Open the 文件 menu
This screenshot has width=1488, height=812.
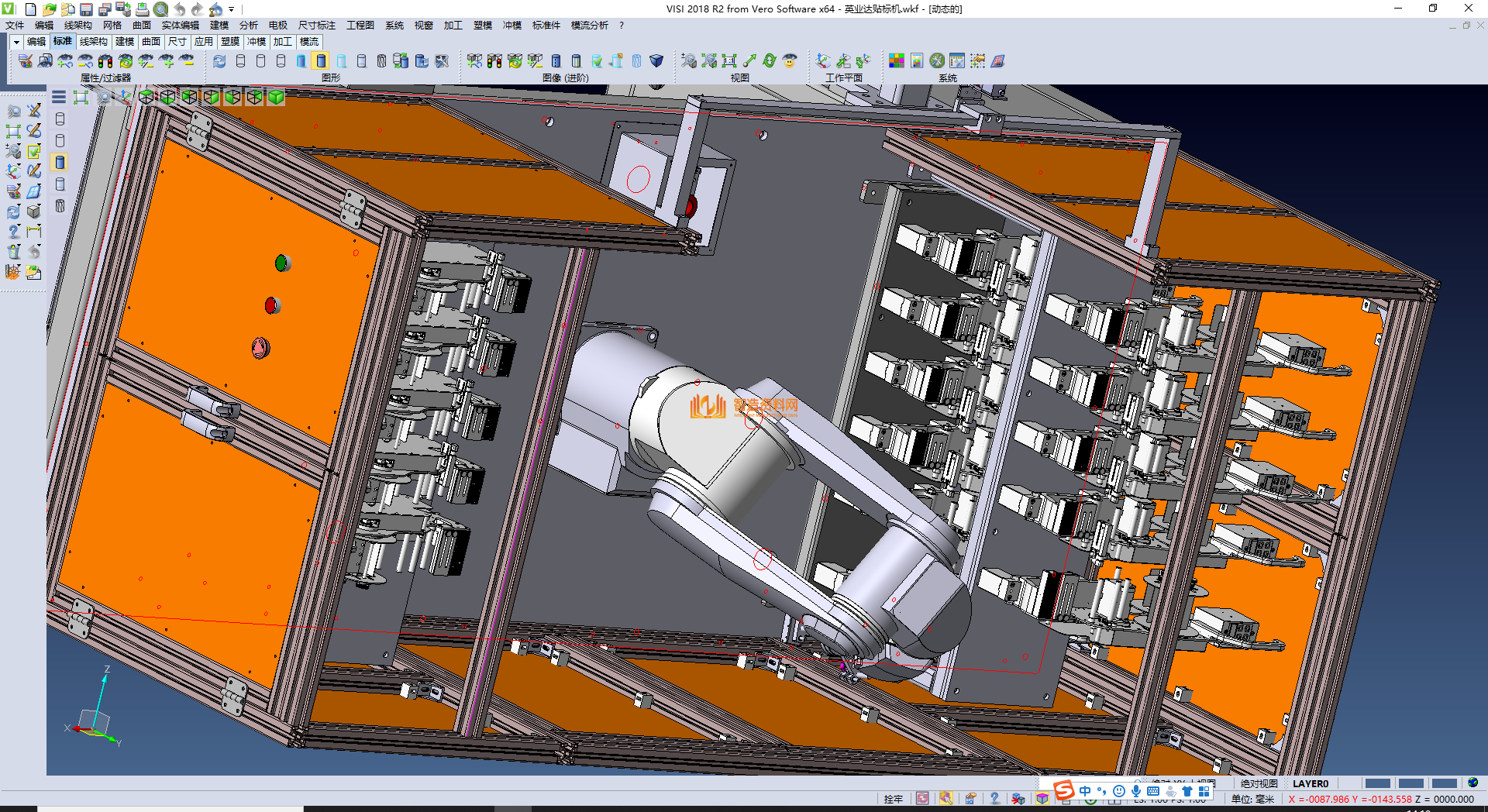click(15, 26)
